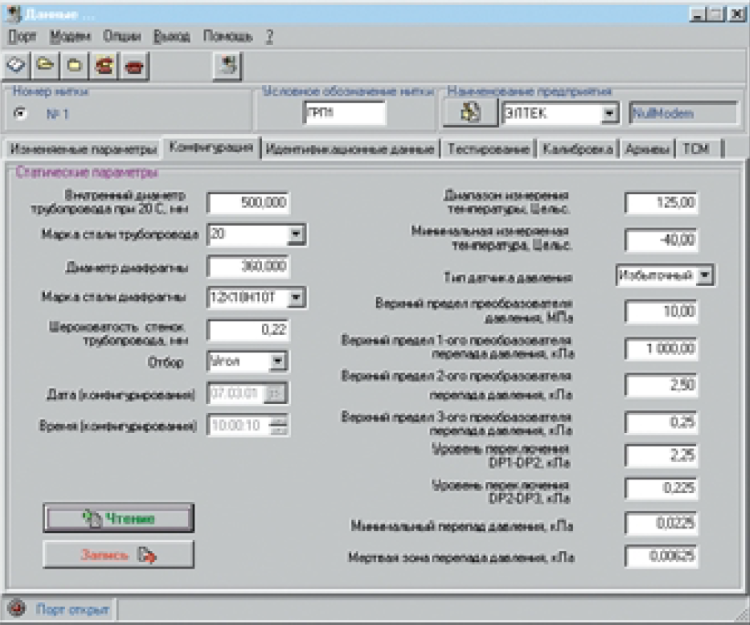
Task: Click the Порт открыт status text
Action: click(72, 610)
